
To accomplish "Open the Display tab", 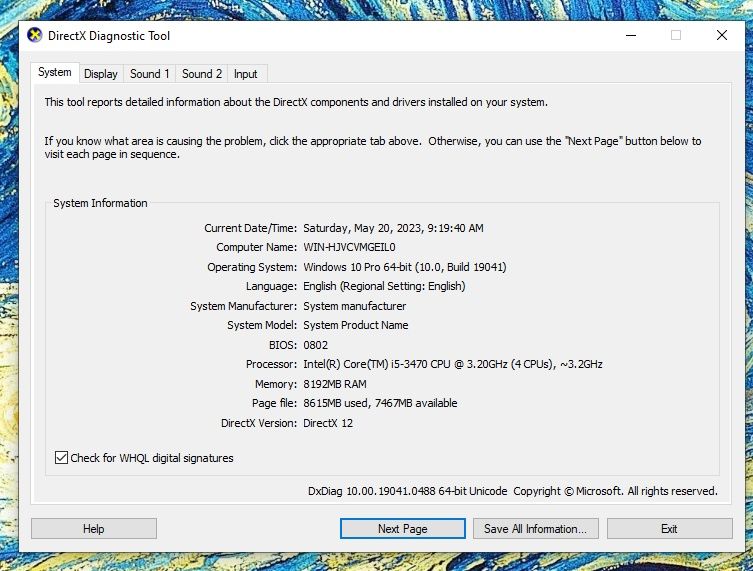I will click(x=101, y=74).
